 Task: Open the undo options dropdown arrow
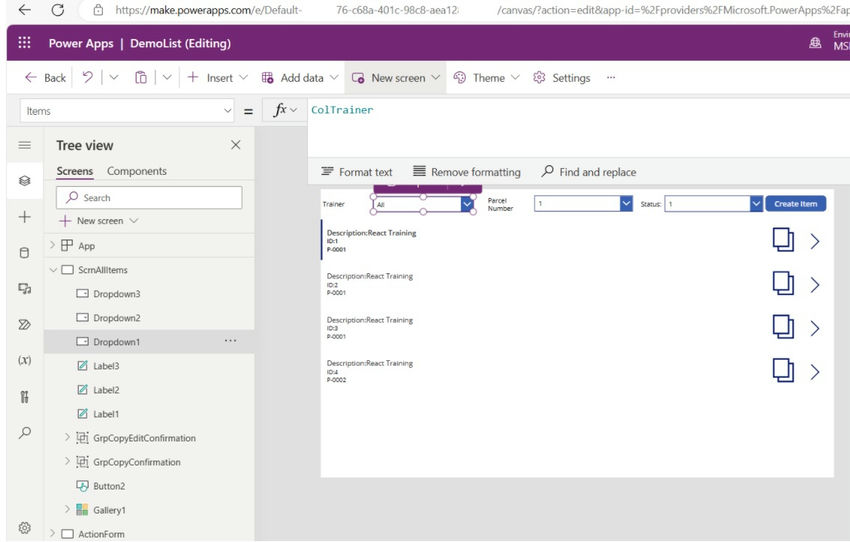tap(114, 78)
